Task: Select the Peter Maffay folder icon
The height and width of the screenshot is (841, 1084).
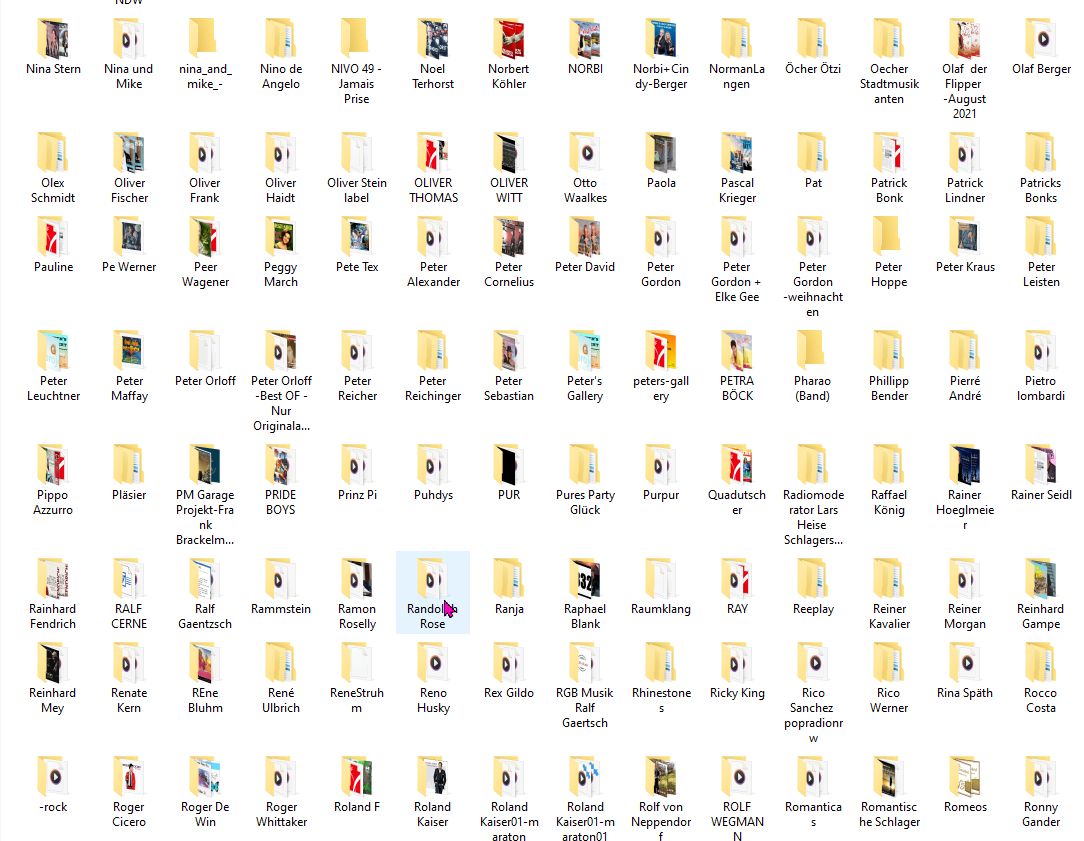Action: [129, 351]
